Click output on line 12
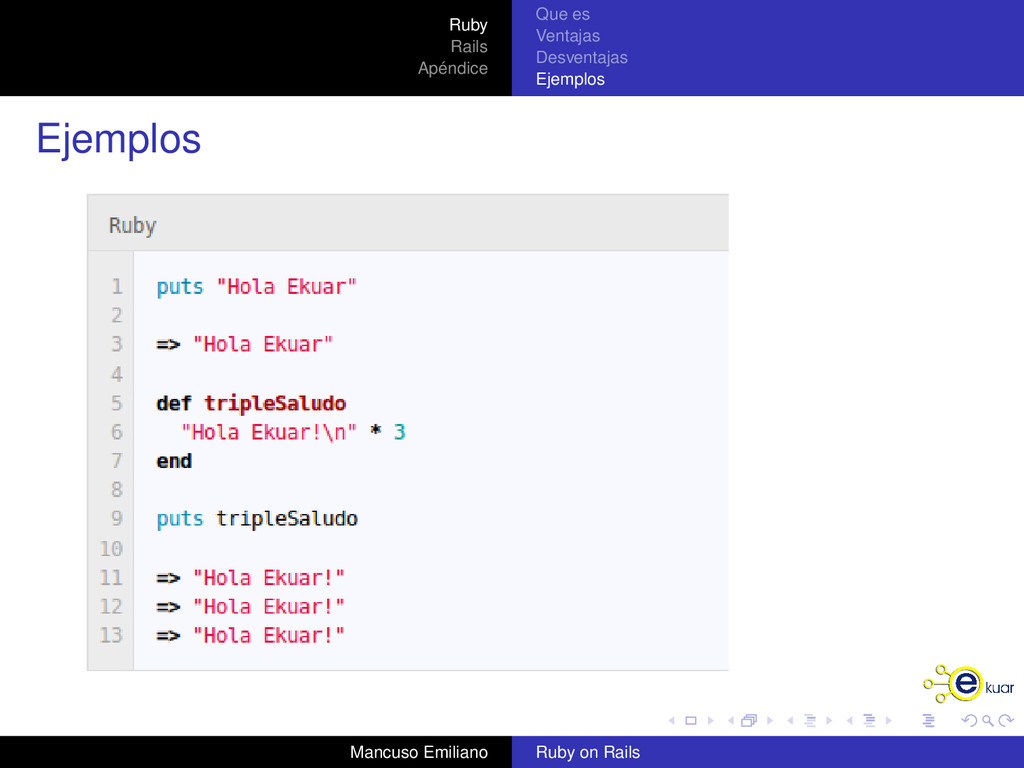1024x768 pixels. (x=250, y=607)
